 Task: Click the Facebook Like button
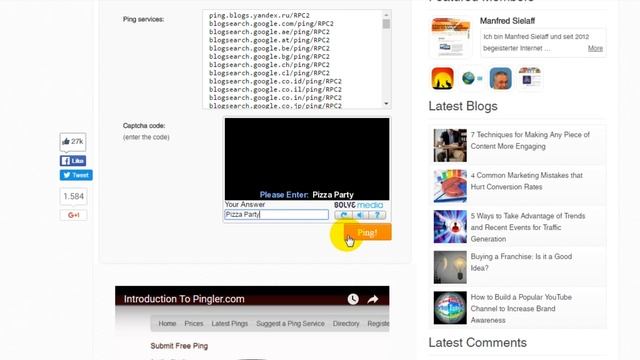point(73,161)
